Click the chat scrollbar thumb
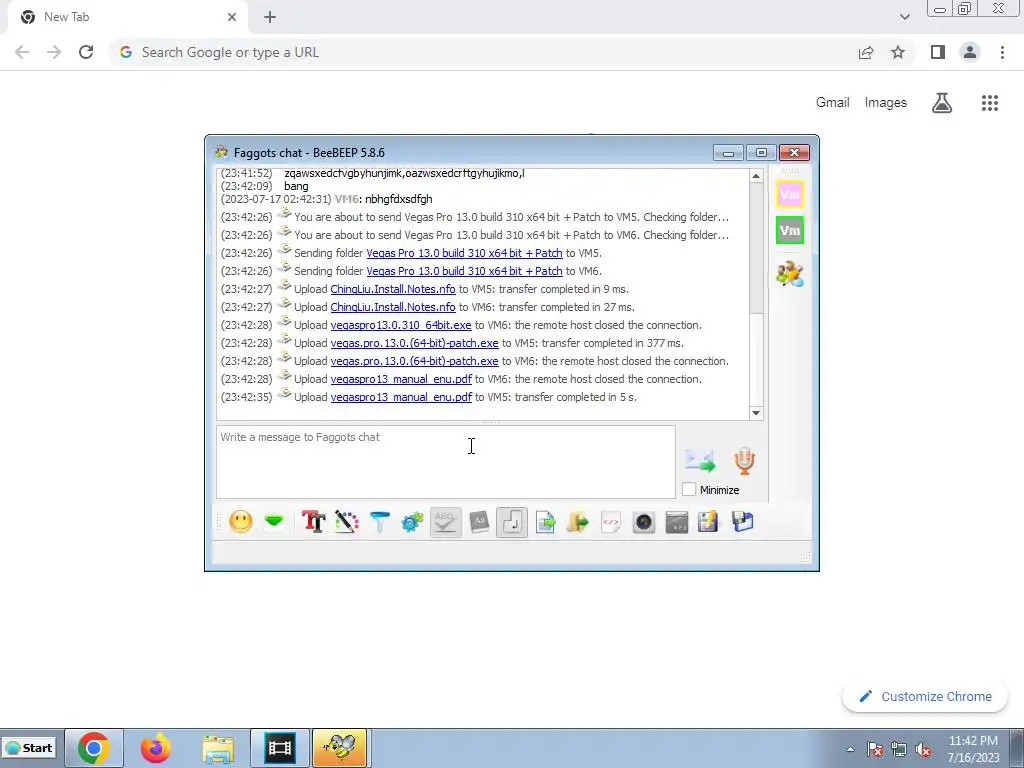 point(756,248)
